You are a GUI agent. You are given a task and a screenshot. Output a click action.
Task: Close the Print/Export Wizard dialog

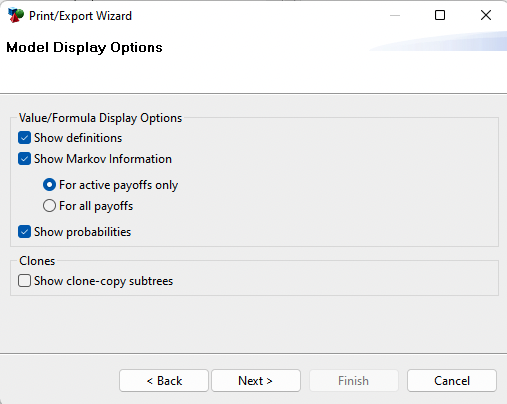point(486,15)
